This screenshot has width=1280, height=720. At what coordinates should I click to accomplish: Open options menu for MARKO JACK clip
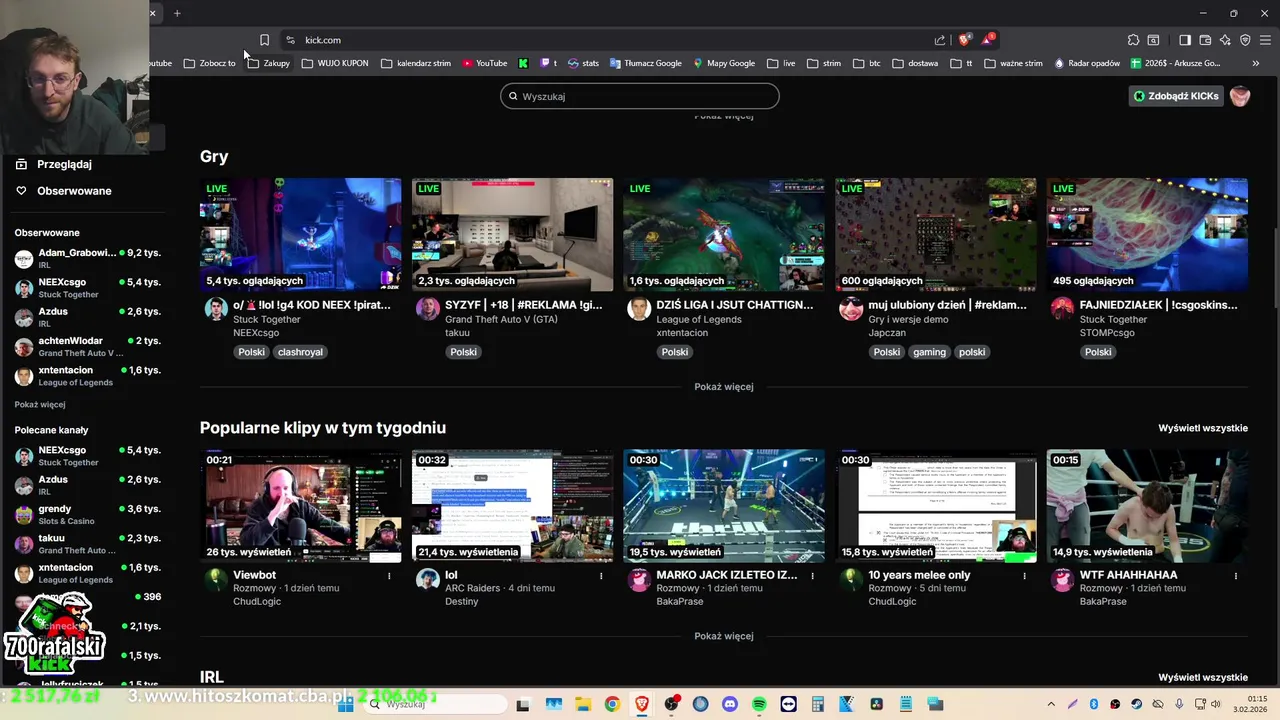pos(812,576)
